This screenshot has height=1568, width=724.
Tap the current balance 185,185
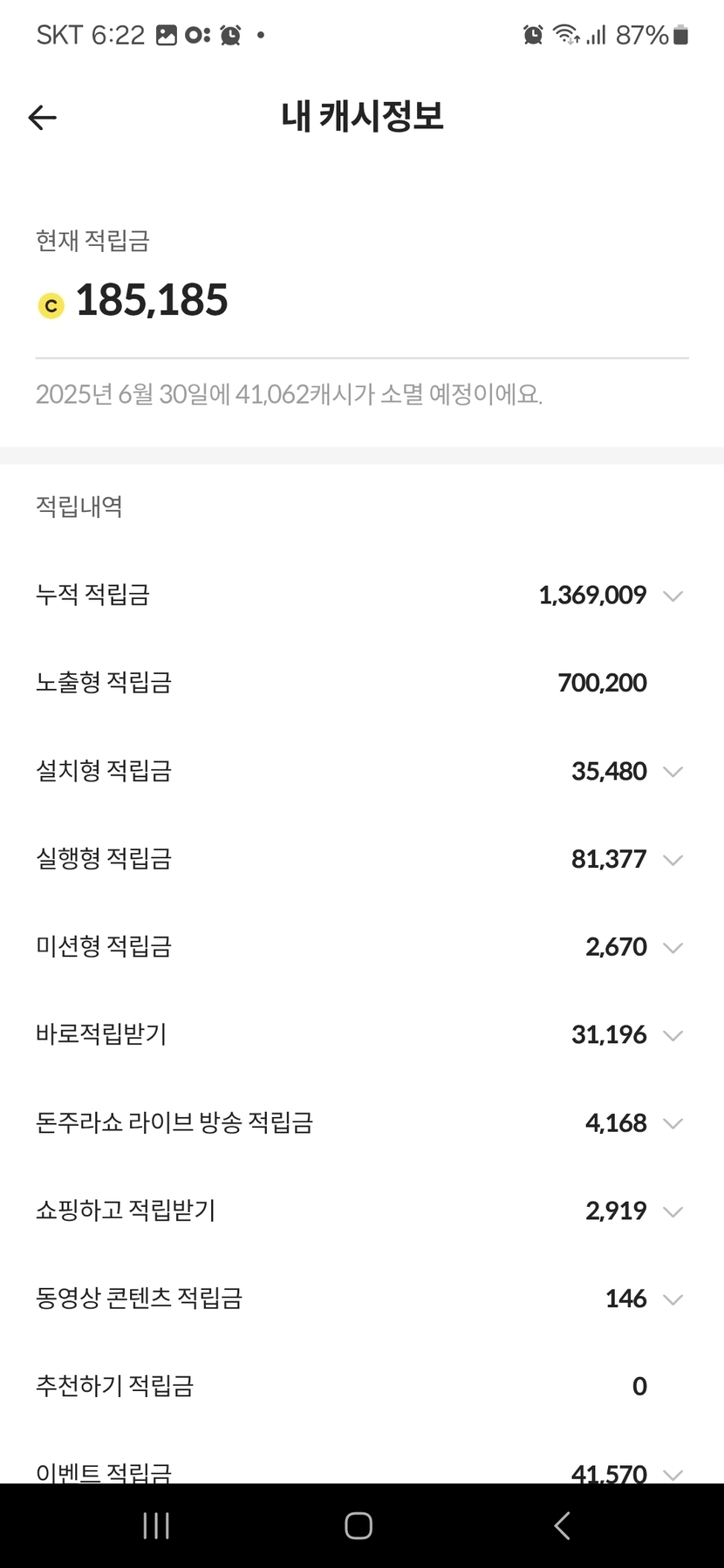point(152,301)
